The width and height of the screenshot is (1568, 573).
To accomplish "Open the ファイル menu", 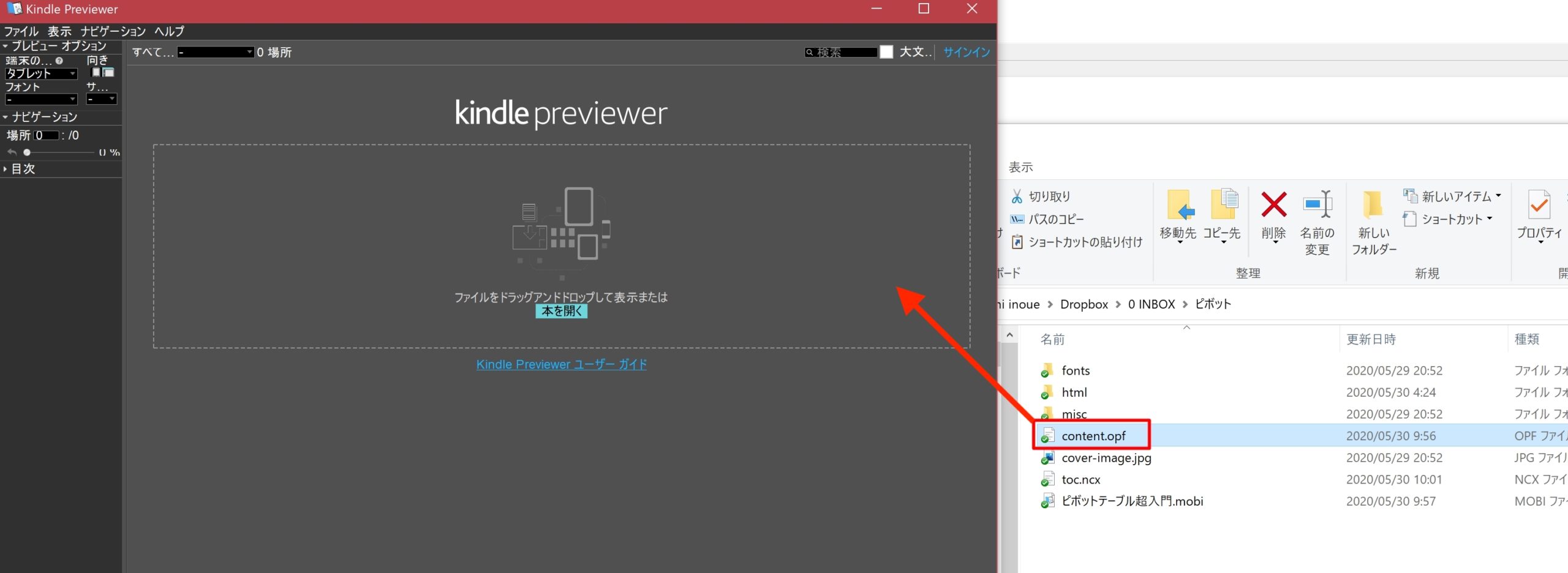I will coord(21,31).
